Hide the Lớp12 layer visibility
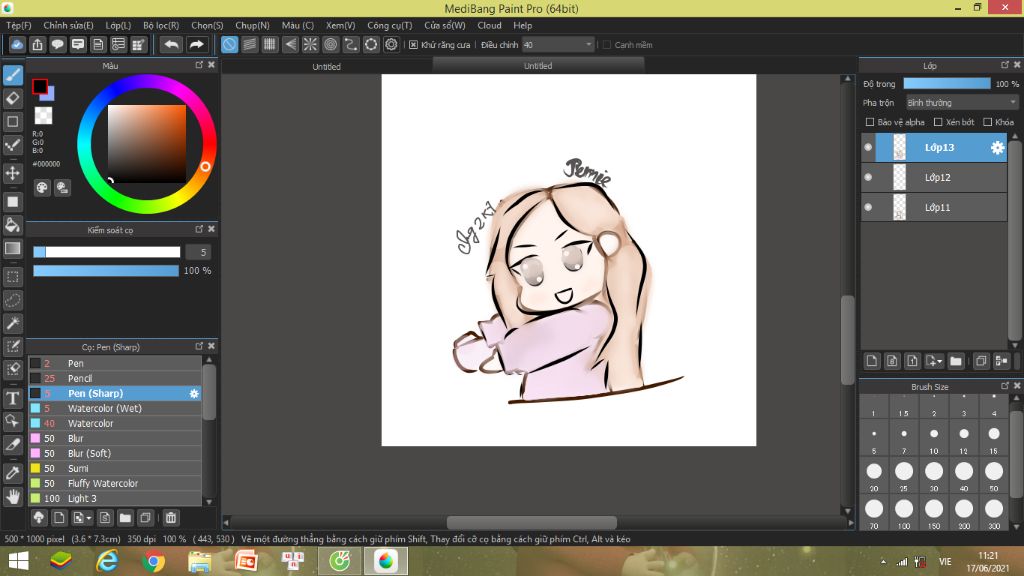1024x576 pixels. [868, 177]
